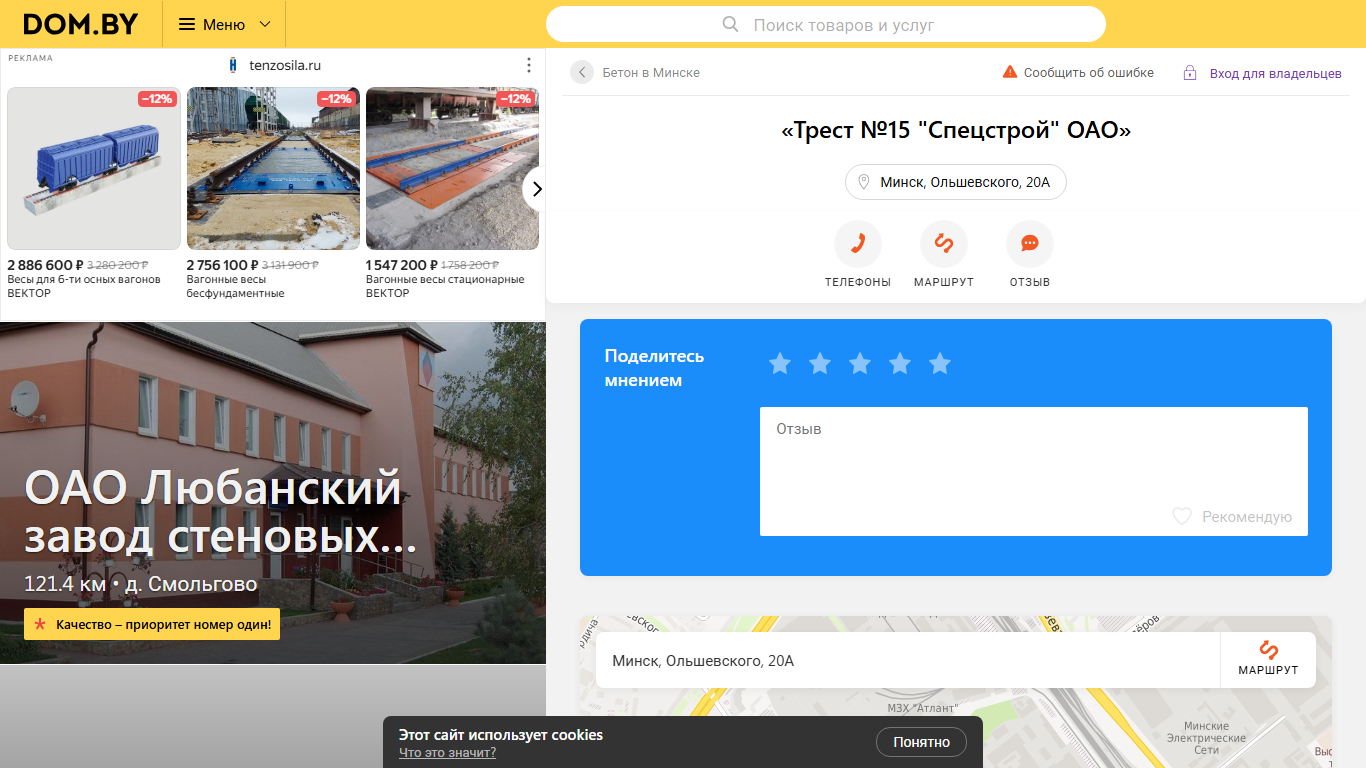Viewport: 1366px width, 768px height.
Task: Click the МАРШРУТ route icon under company title
Action: [x=944, y=244]
